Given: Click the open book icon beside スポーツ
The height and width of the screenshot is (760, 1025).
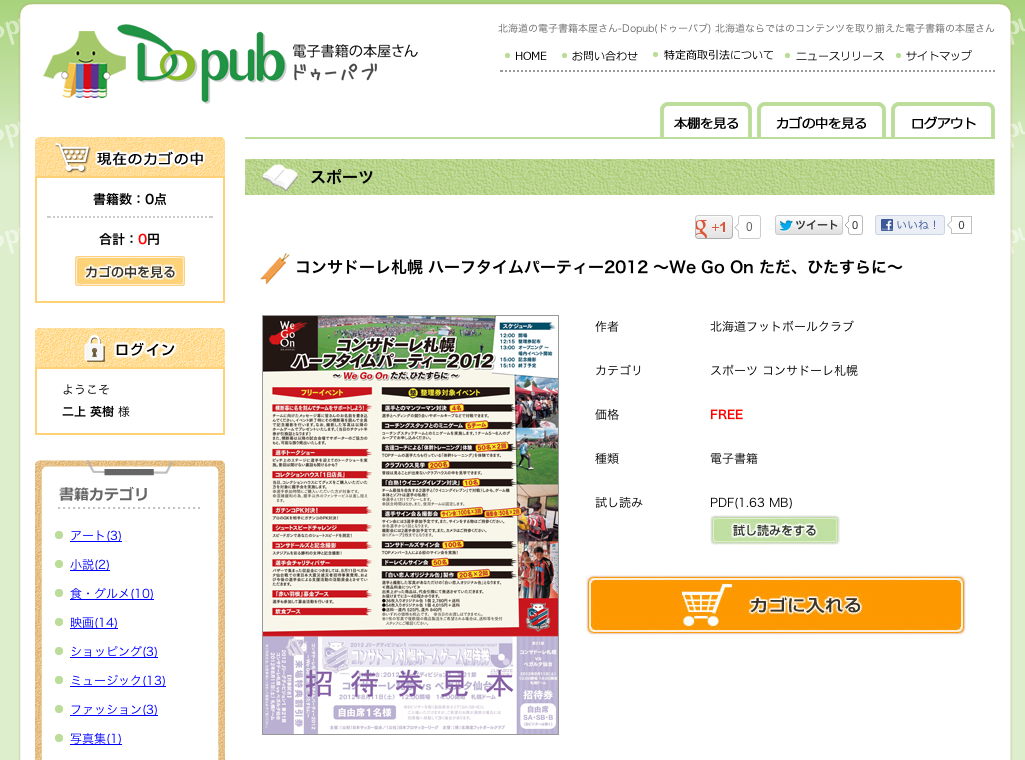Looking at the screenshot, I should click(x=280, y=178).
